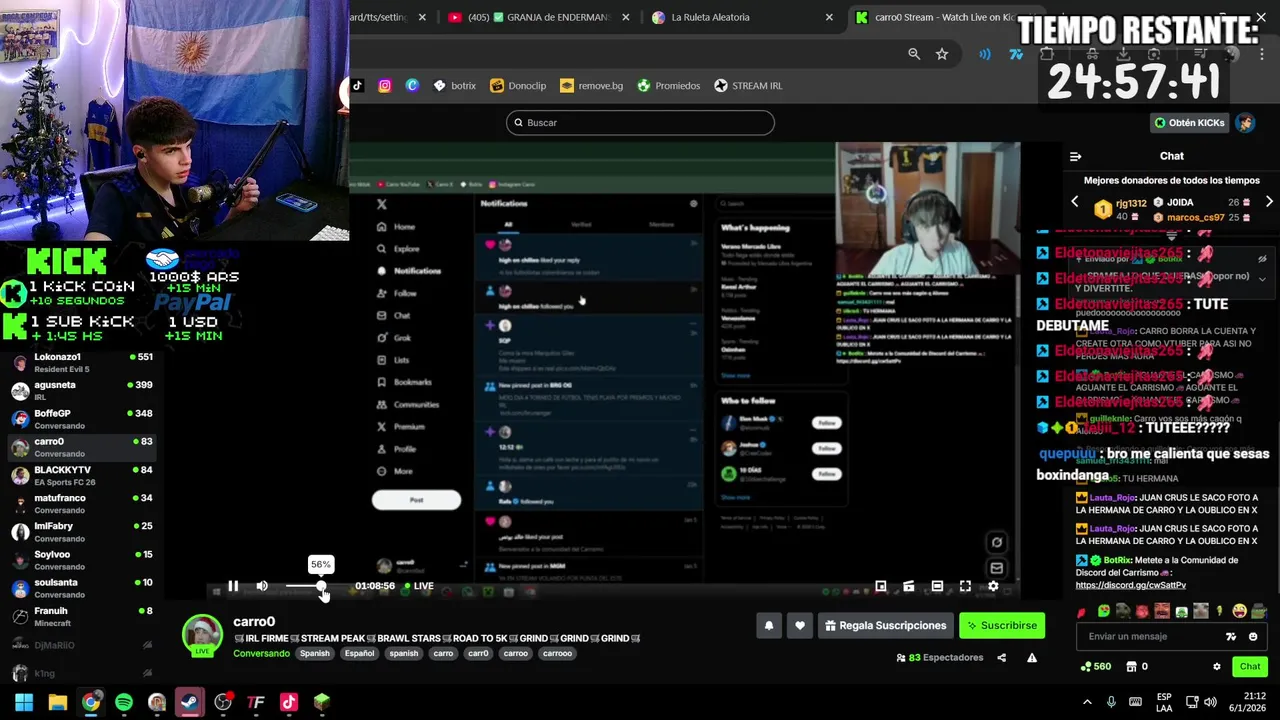
Task: Open TikTok app from taskbar
Action: 289,702
